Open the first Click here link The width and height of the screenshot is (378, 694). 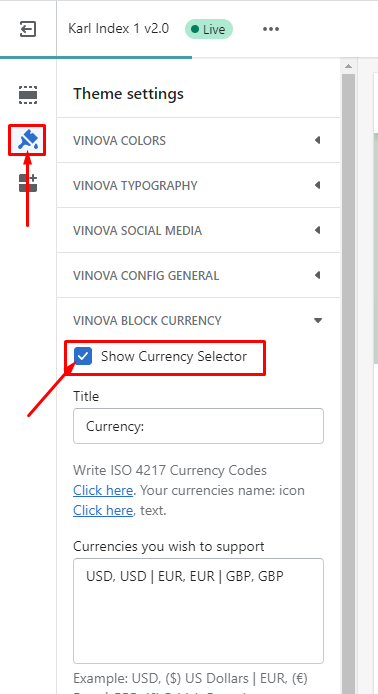pos(103,490)
